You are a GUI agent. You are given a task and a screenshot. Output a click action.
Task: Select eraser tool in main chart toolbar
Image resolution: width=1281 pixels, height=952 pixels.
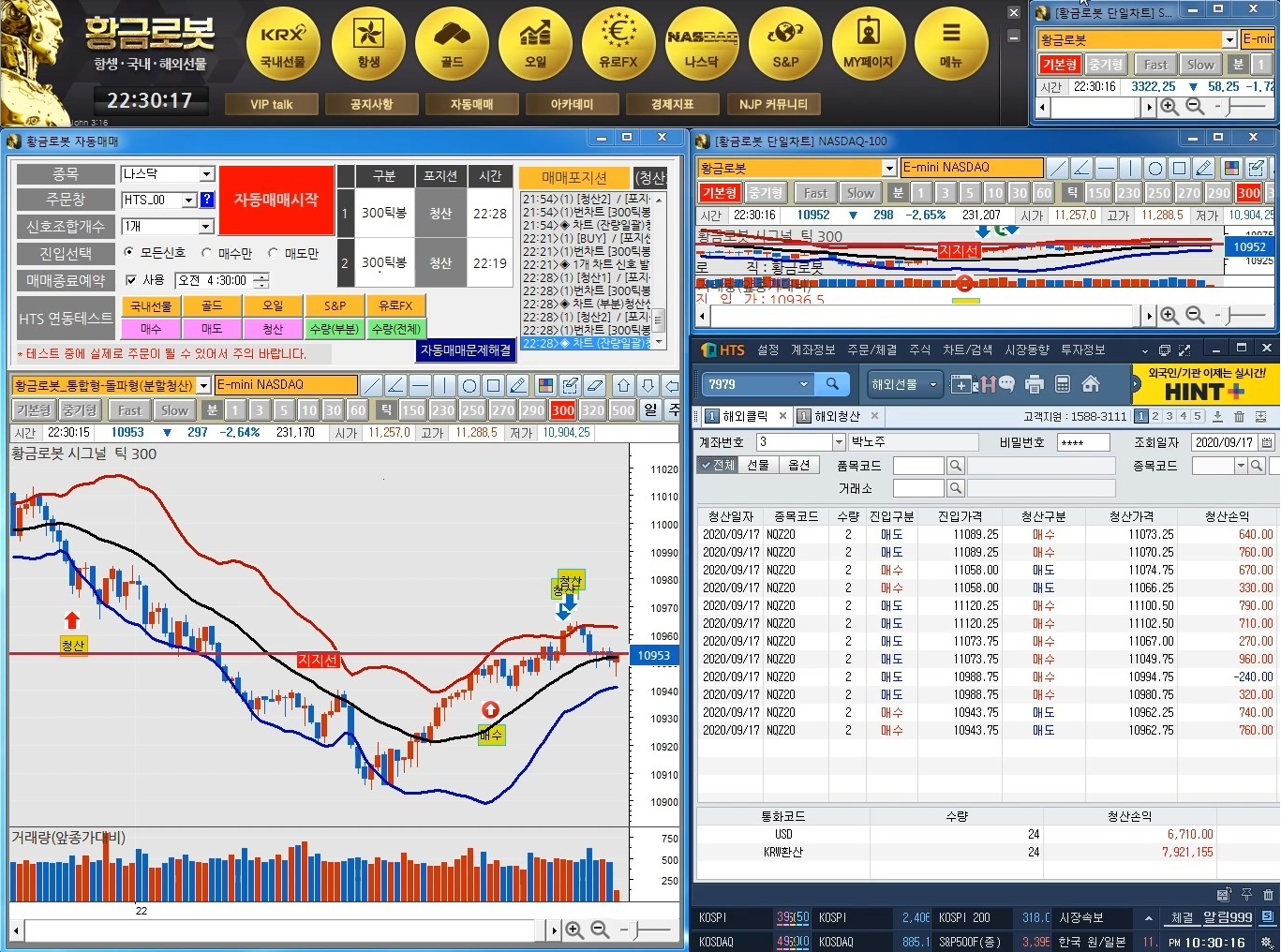pyautogui.click(x=595, y=385)
